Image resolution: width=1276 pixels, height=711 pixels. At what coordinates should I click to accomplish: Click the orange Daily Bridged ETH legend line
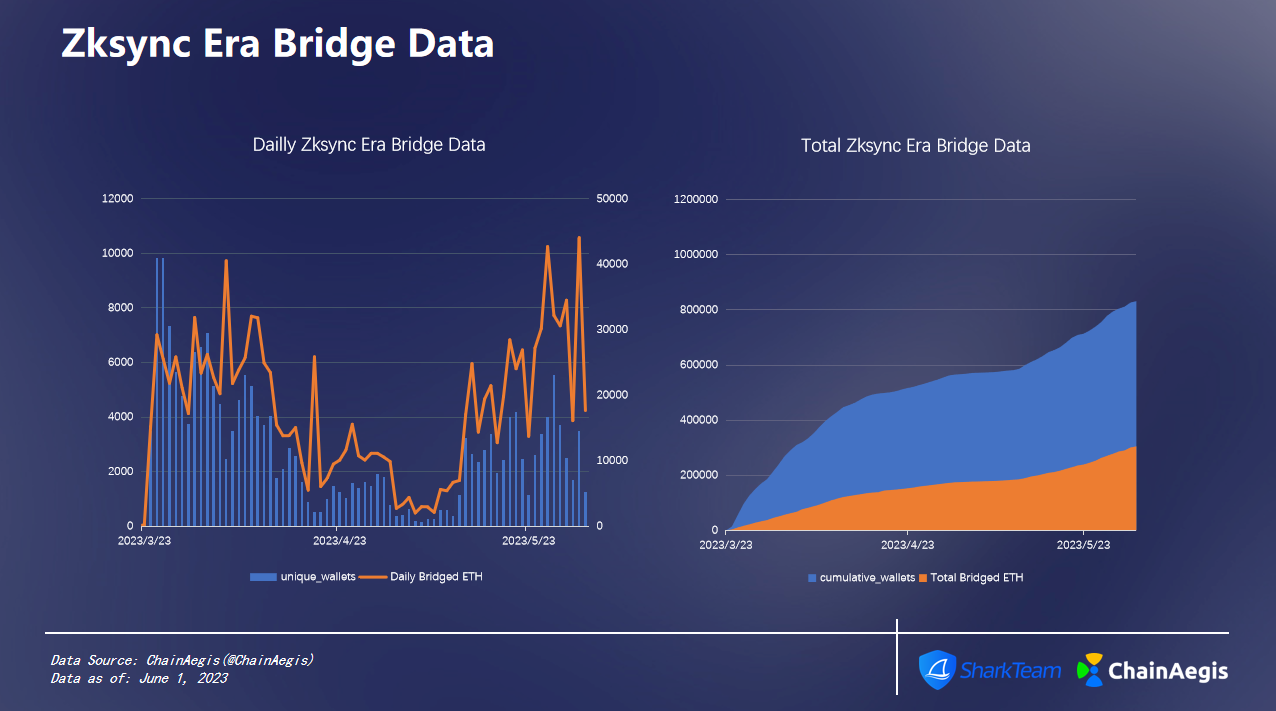click(373, 577)
